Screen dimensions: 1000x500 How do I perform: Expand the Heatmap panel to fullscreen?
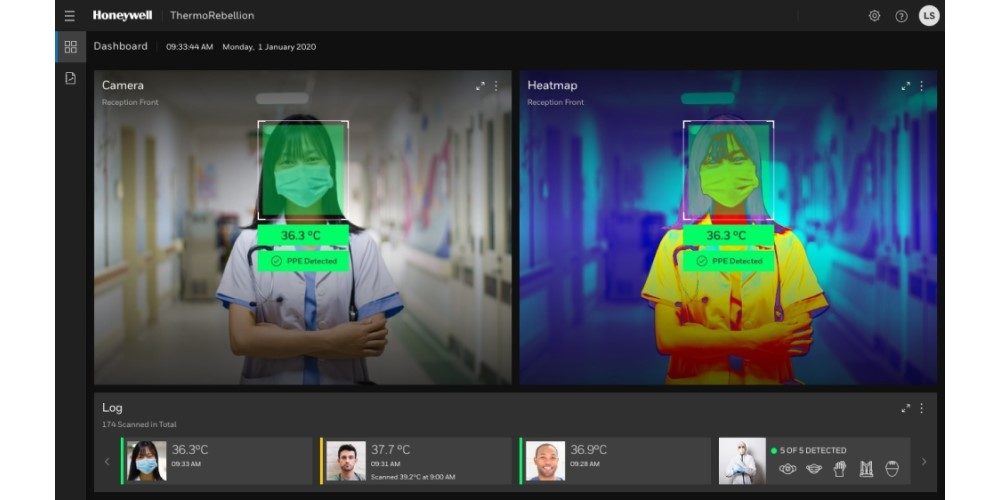[906, 86]
